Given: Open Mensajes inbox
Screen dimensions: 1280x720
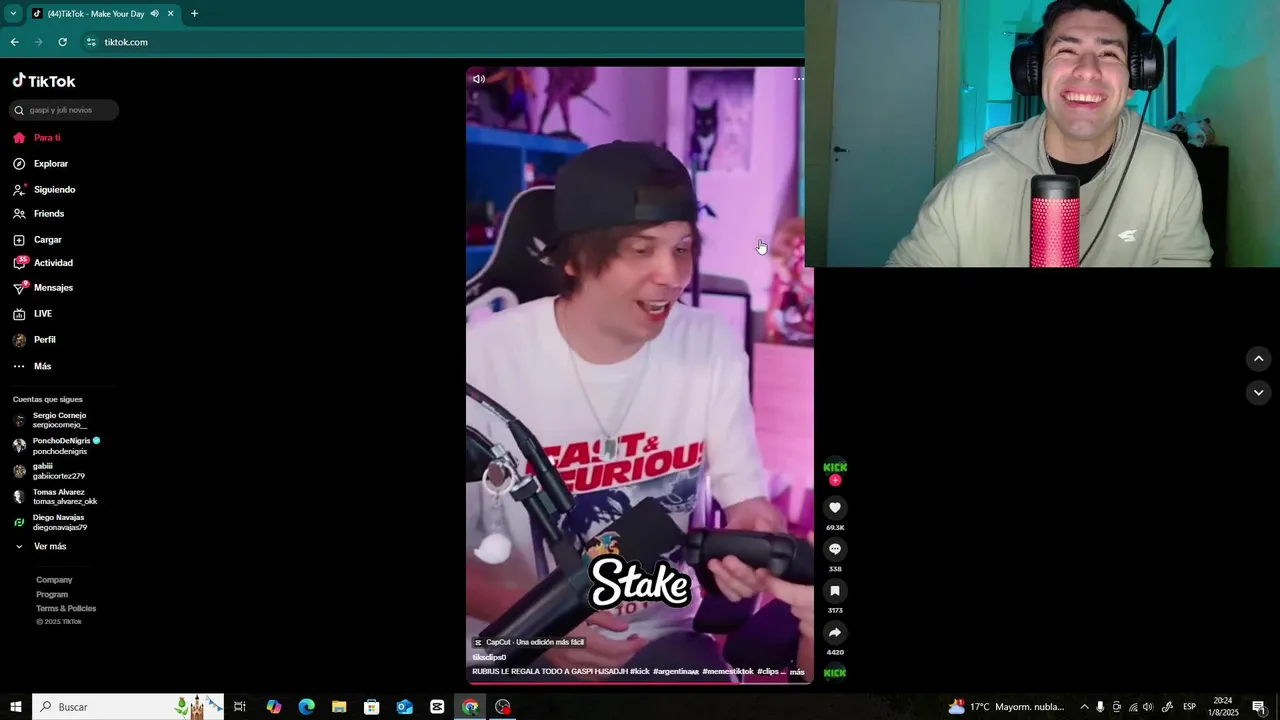Looking at the screenshot, I should click(x=43, y=288).
